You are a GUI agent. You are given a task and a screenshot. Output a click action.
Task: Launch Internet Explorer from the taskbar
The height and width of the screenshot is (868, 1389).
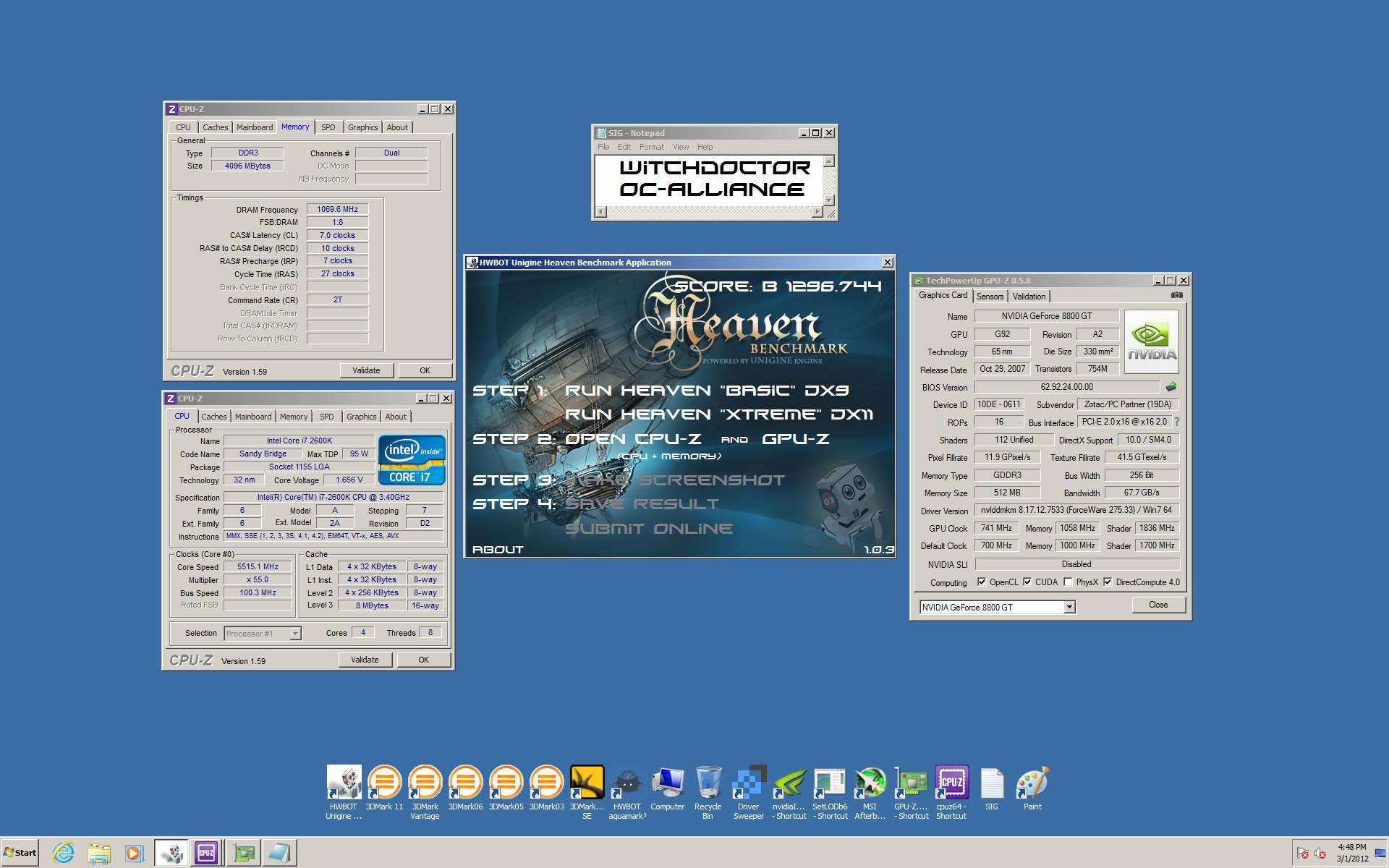pos(64,853)
